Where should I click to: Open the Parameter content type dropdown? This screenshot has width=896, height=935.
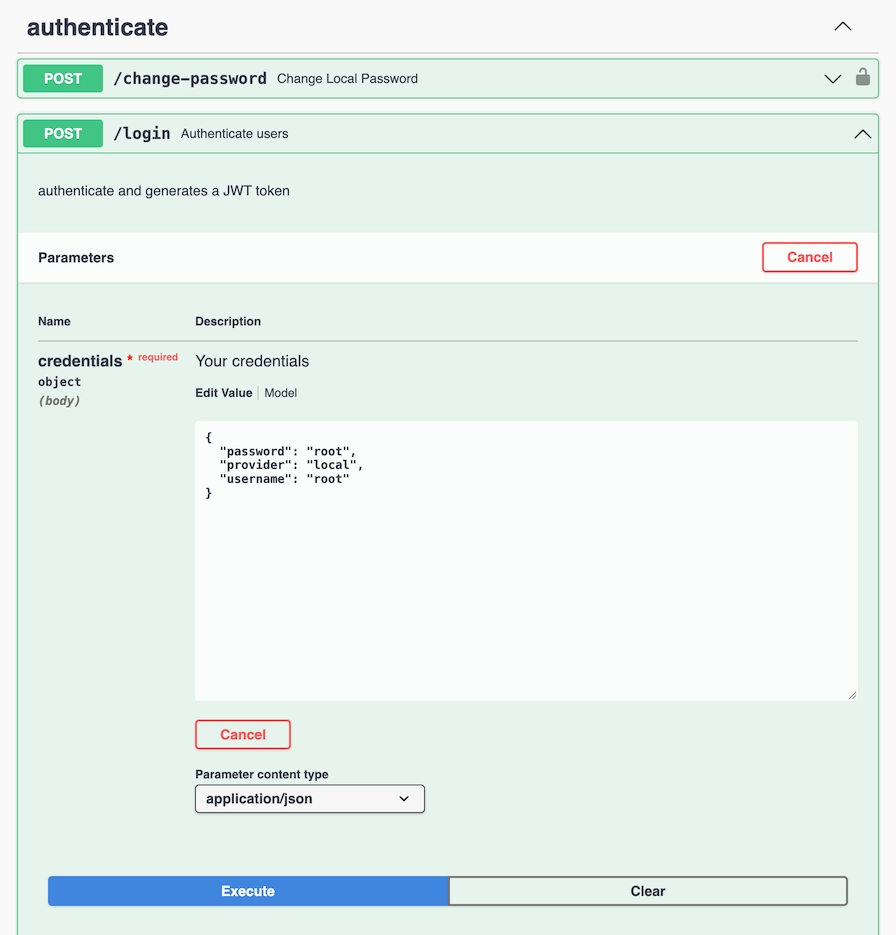[x=309, y=798]
